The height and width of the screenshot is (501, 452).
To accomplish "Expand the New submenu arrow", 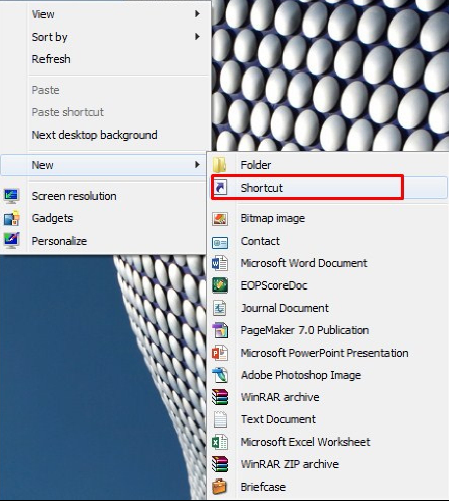I will click(197, 165).
